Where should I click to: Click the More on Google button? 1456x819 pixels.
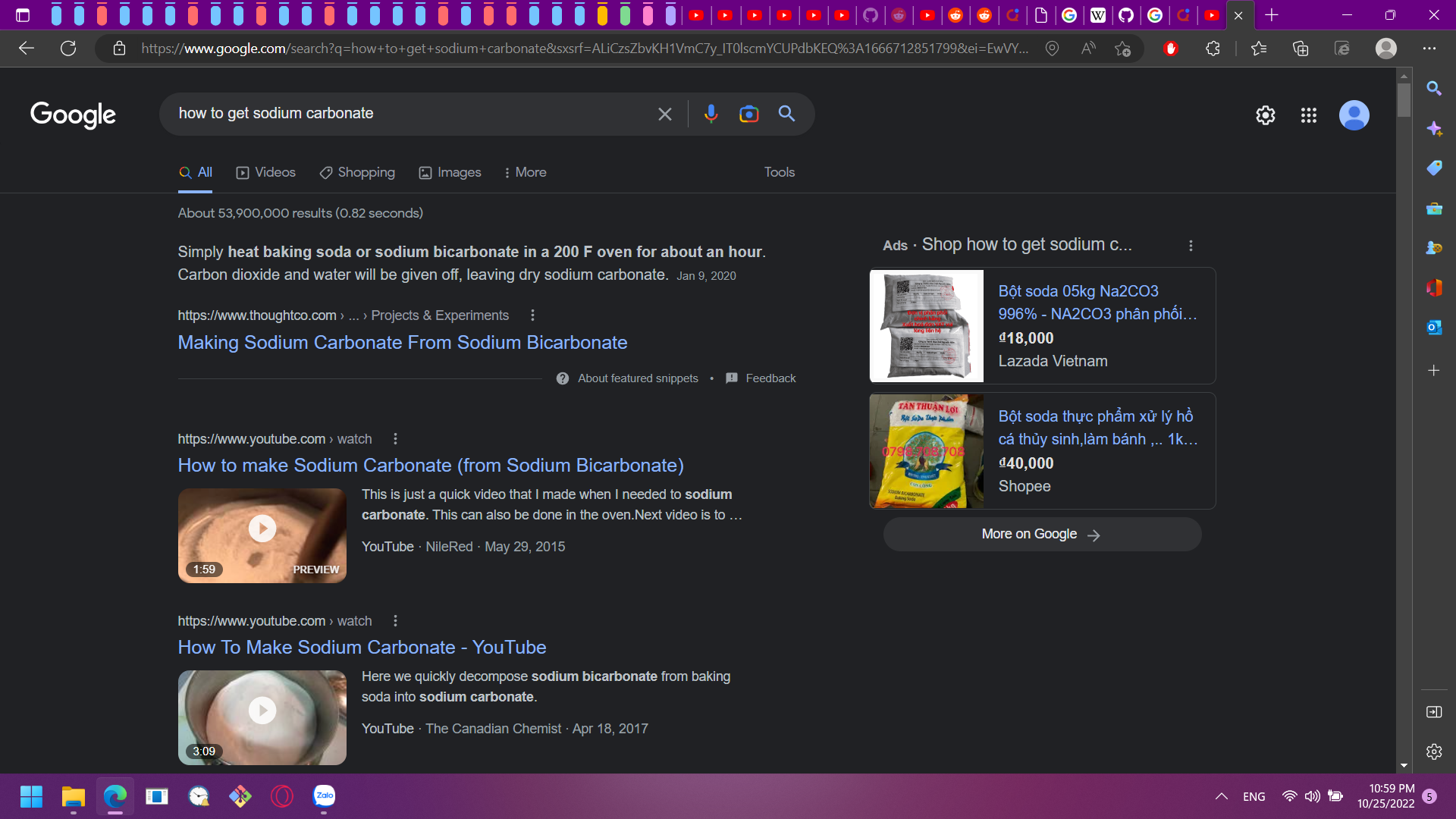[x=1041, y=534]
